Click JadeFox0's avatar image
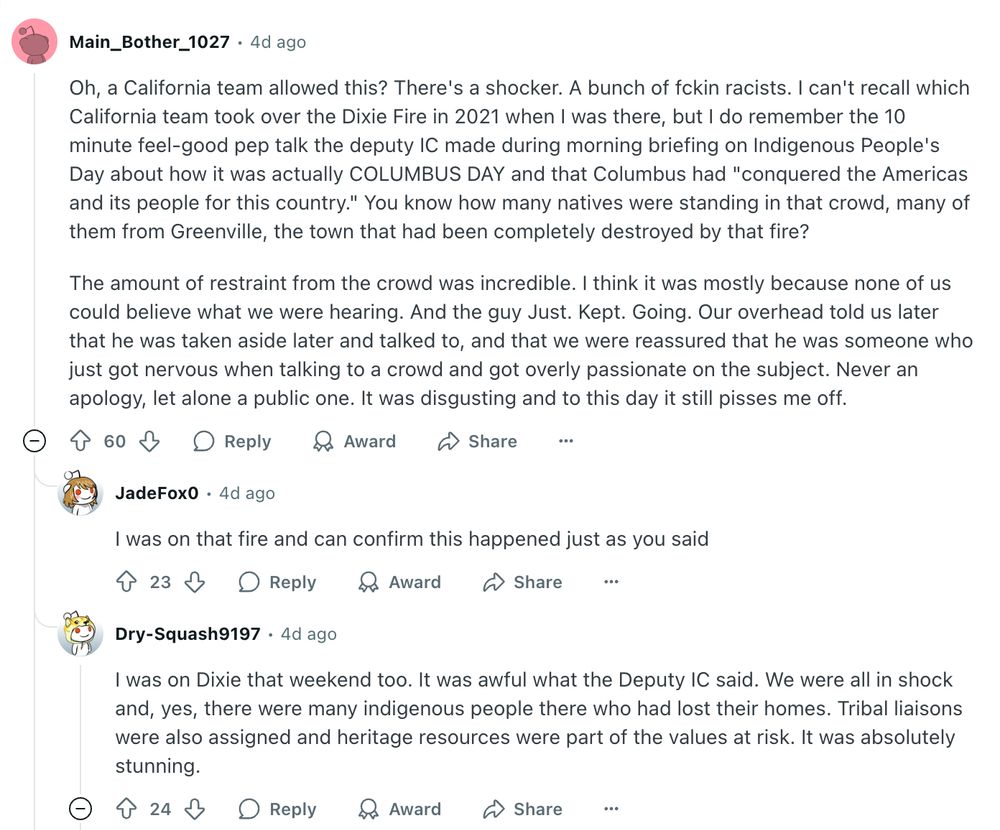 click(x=80, y=493)
